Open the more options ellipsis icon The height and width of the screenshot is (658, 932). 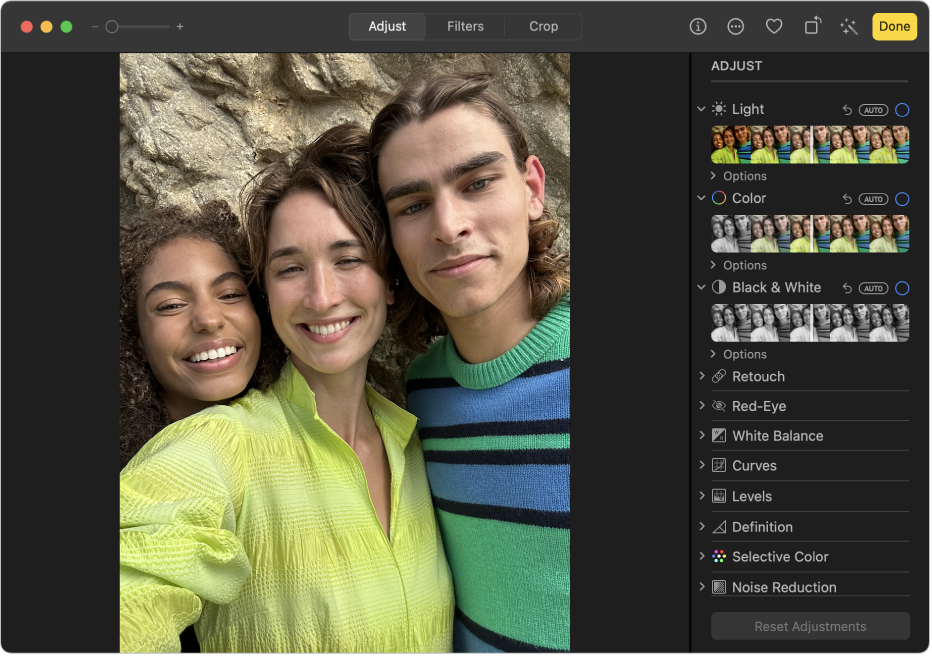pos(736,26)
